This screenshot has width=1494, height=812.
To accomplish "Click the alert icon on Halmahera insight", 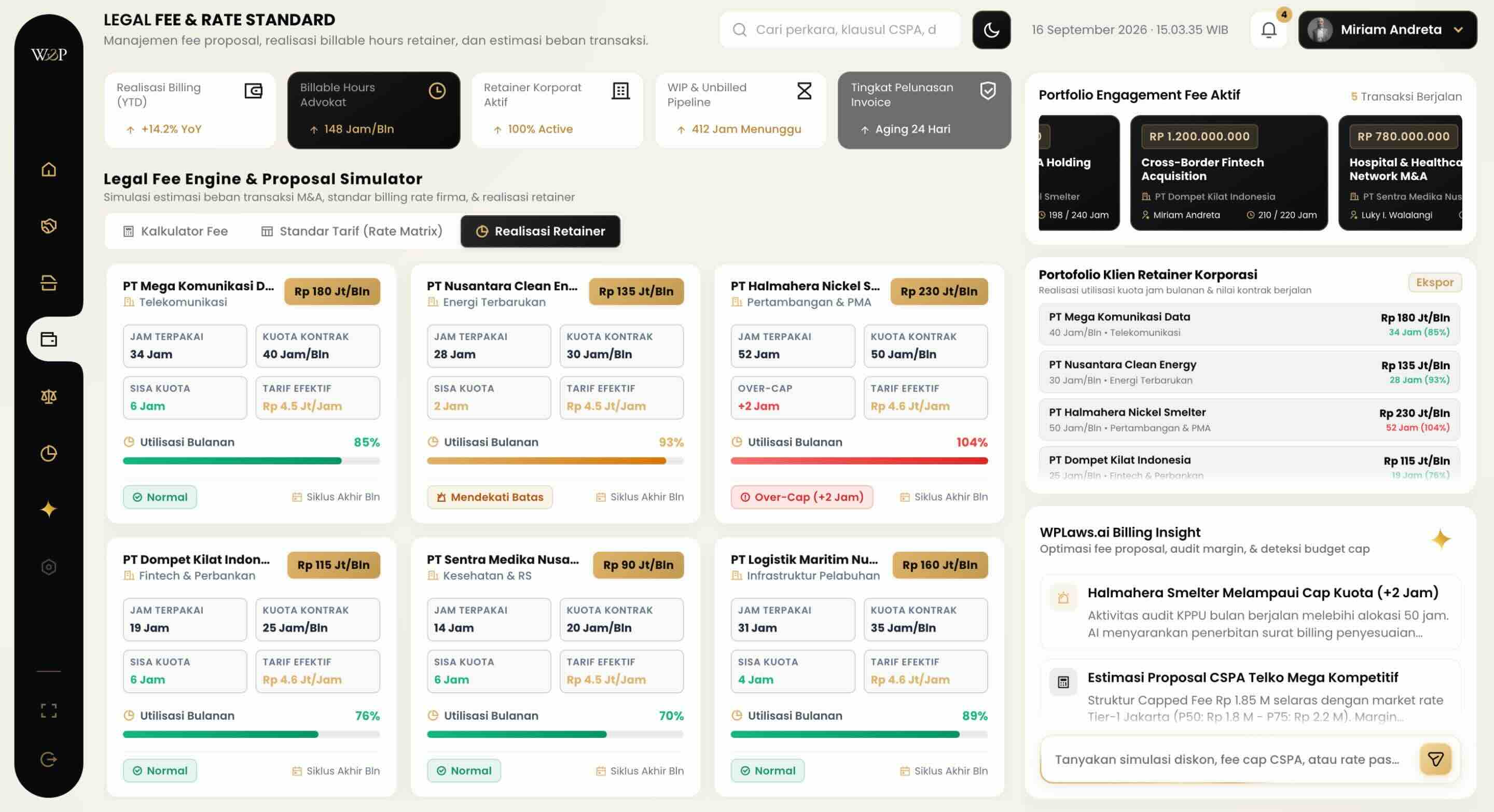I will tap(1063, 597).
